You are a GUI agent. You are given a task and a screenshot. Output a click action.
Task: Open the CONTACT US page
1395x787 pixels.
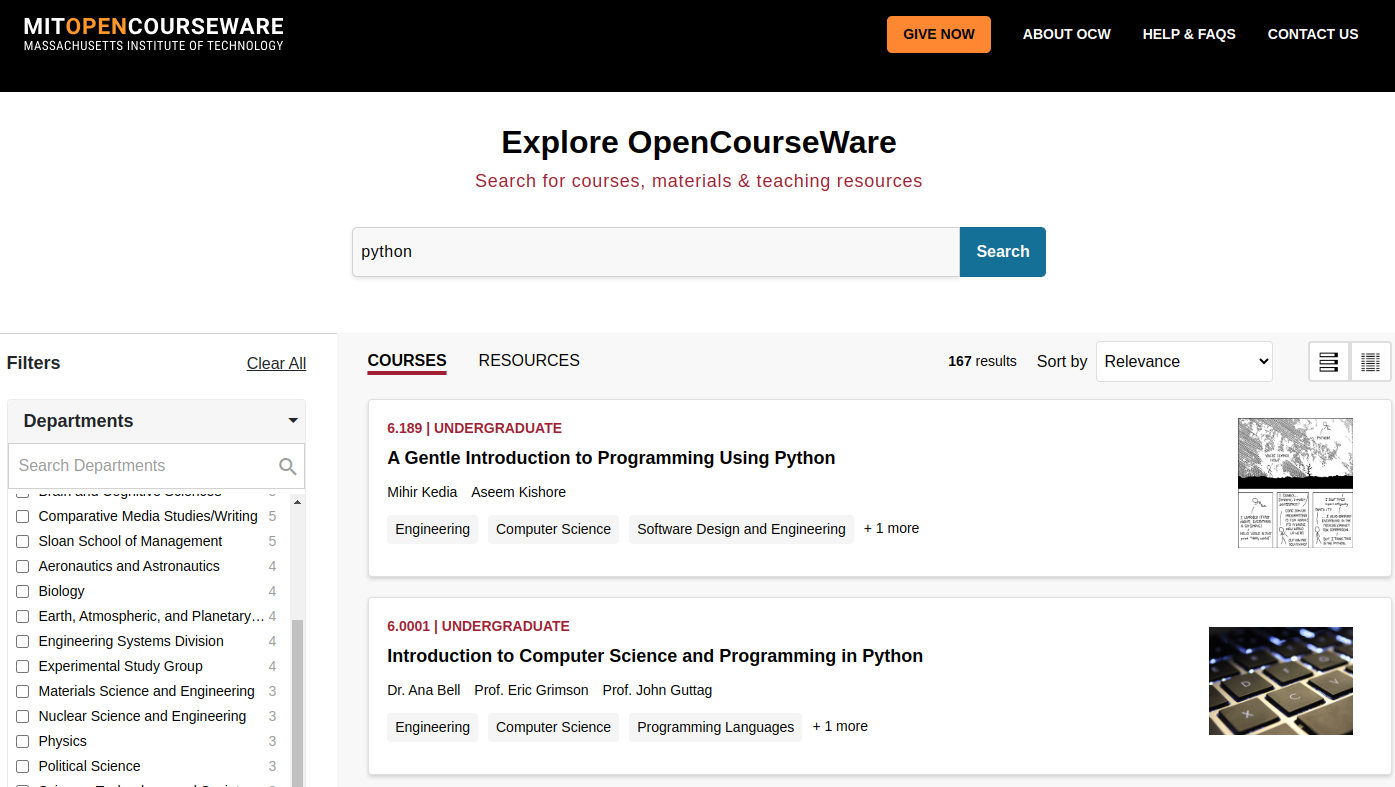[x=1313, y=33]
